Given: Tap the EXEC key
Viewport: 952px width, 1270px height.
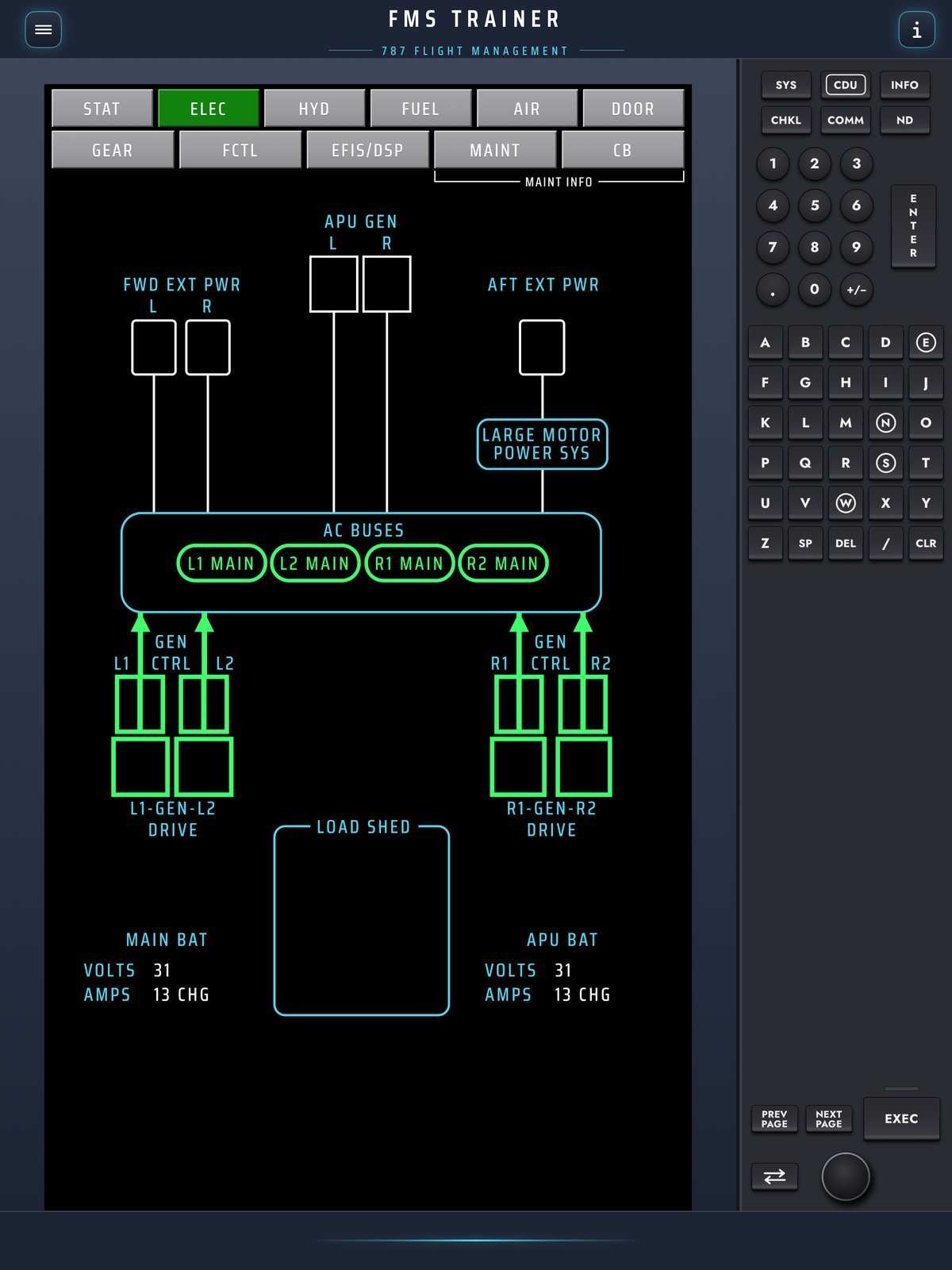Looking at the screenshot, I should click(901, 1118).
